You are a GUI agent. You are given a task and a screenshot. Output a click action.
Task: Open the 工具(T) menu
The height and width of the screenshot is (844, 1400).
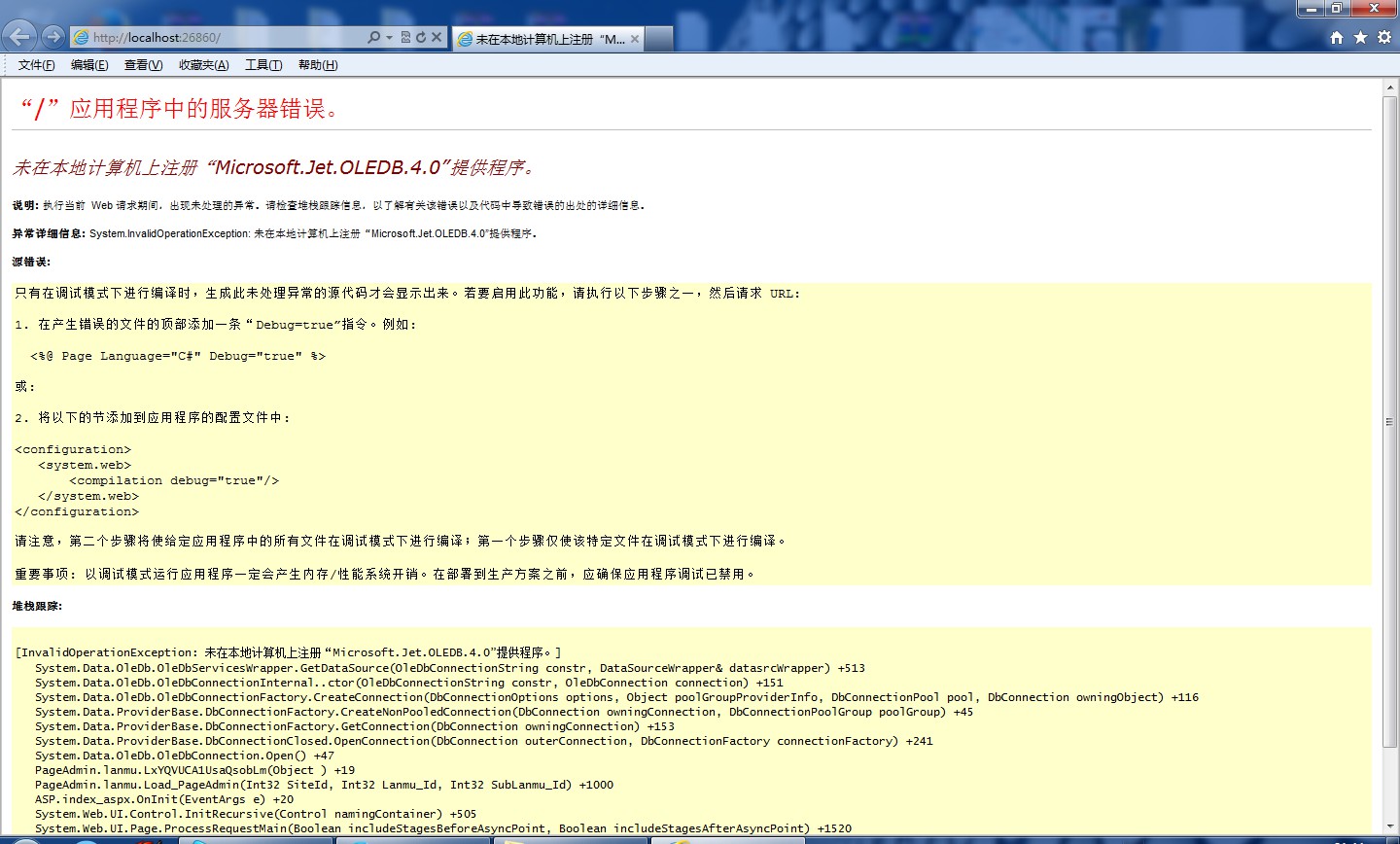[x=263, y=65]
